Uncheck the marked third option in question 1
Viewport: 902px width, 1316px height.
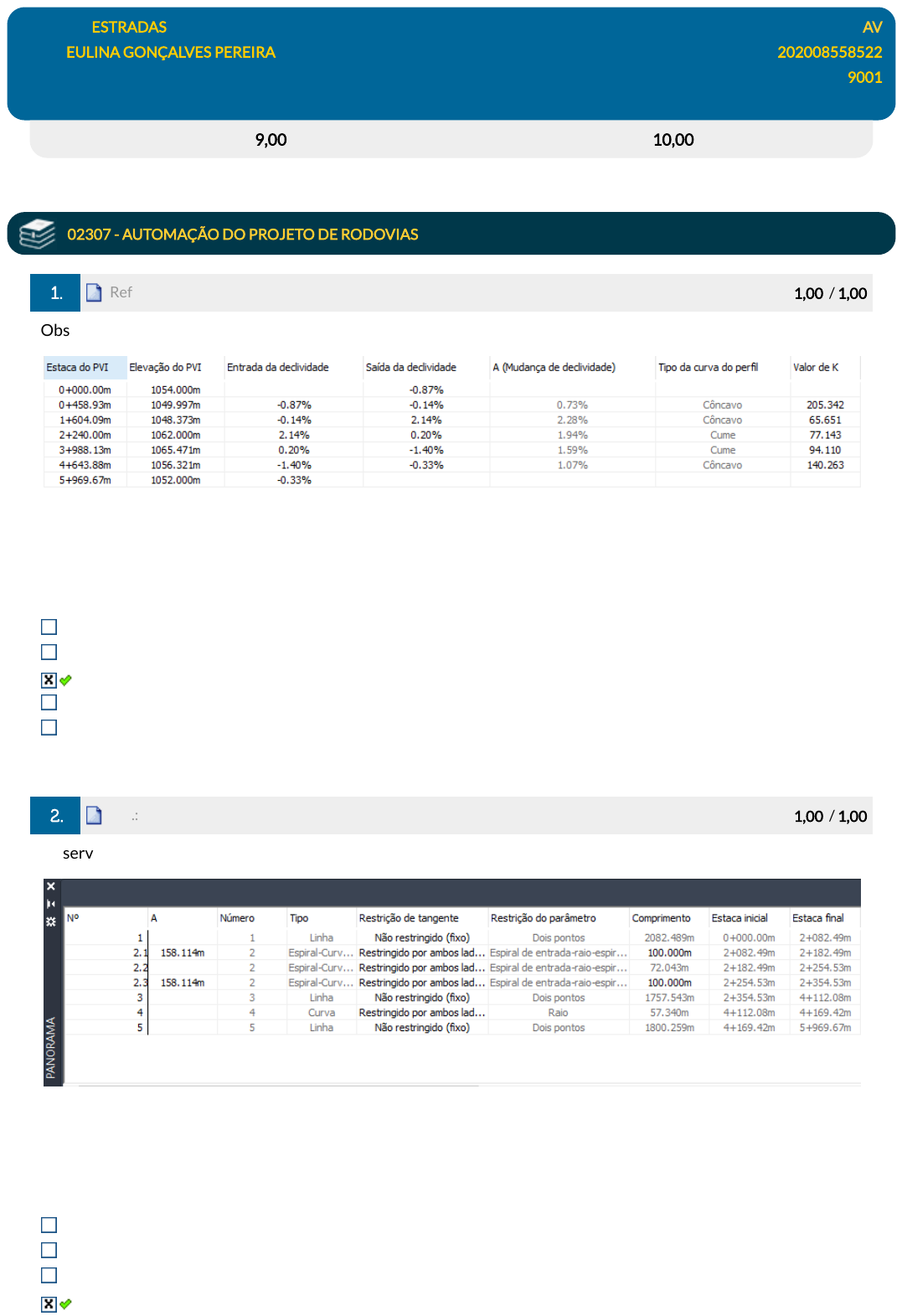pyautogui.click(x=49, y=680)
